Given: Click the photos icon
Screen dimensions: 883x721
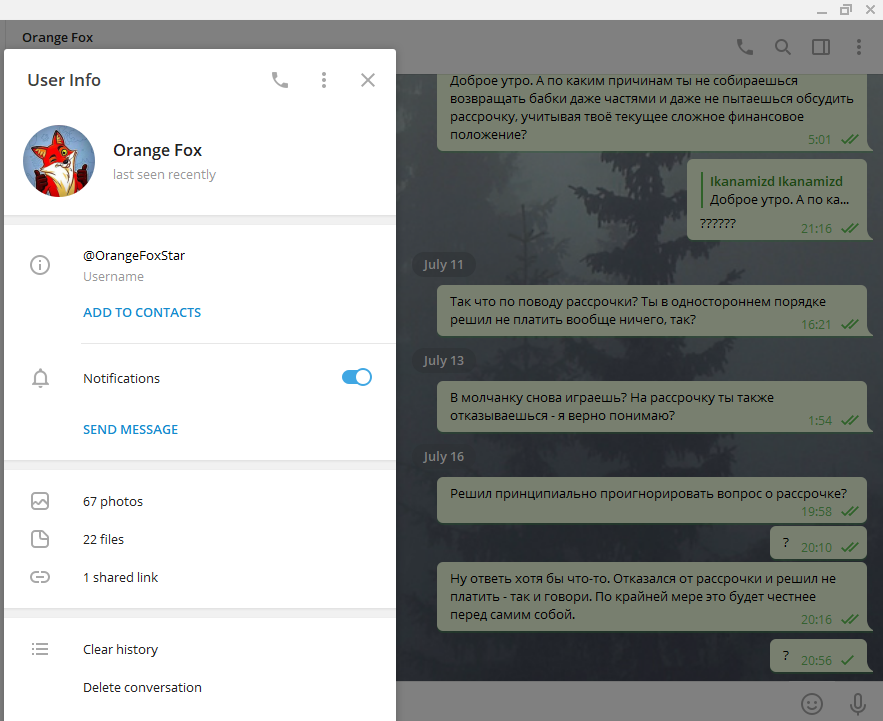Looking at the screenshot, I should (40, 501).
